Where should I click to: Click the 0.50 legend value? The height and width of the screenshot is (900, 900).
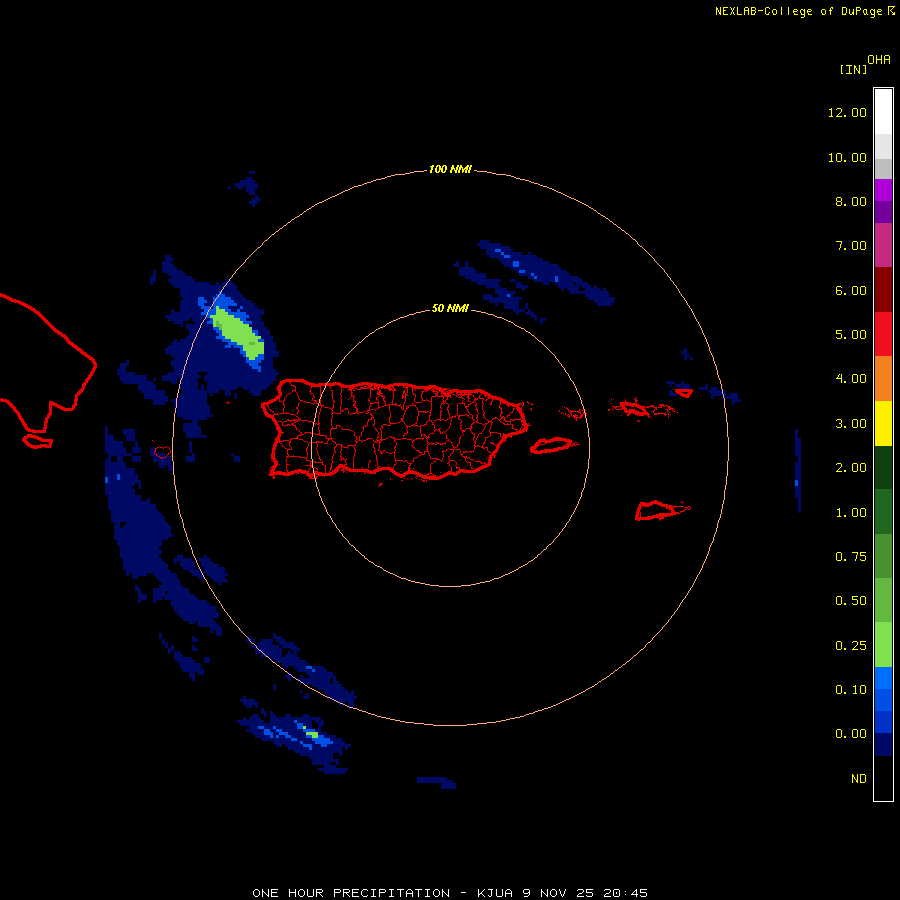pos(850,601)
